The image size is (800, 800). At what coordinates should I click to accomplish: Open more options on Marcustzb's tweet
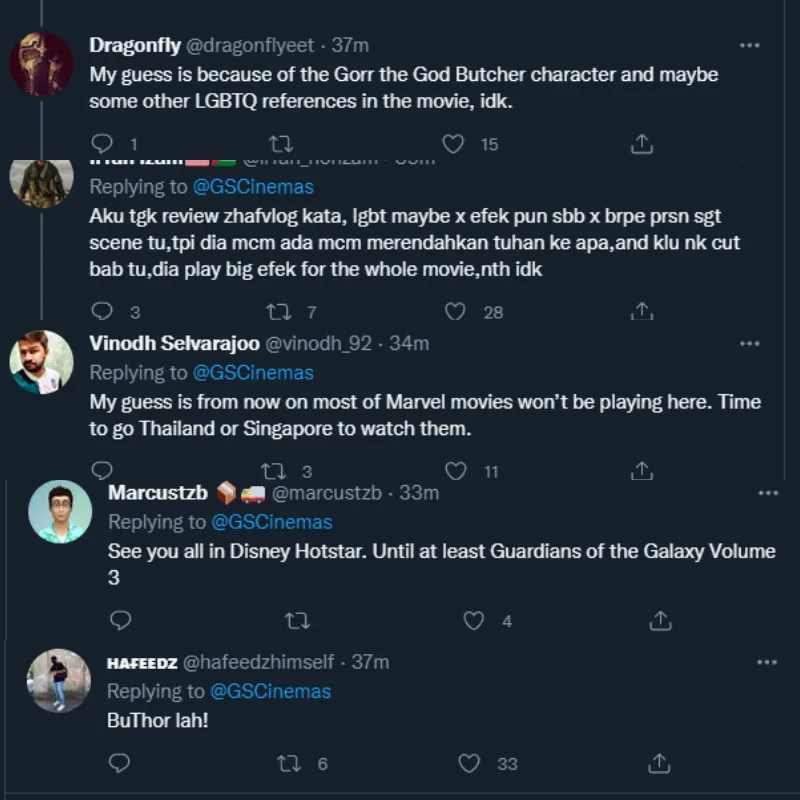point(767,493)
